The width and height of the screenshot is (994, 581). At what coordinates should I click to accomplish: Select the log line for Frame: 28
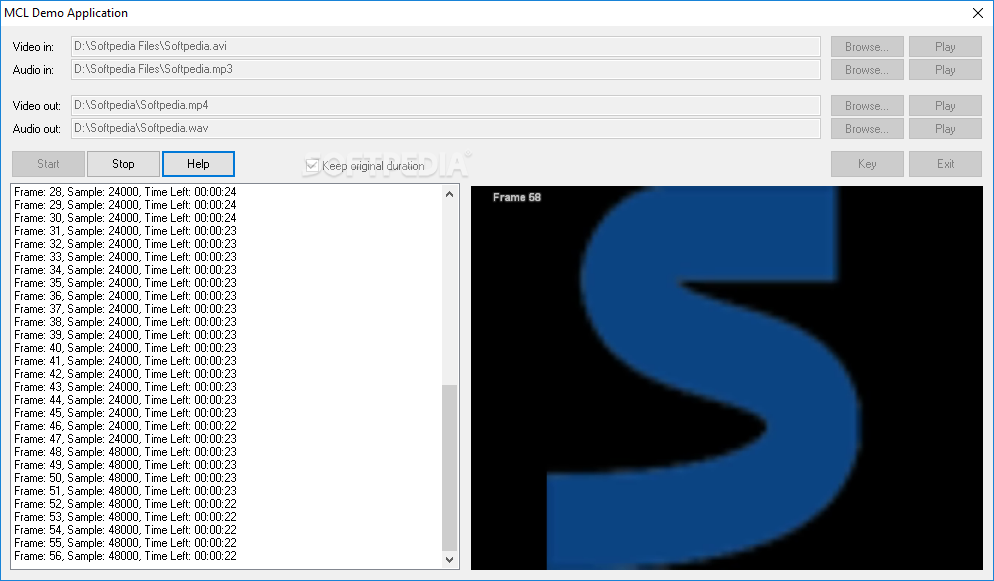[125, 192]
